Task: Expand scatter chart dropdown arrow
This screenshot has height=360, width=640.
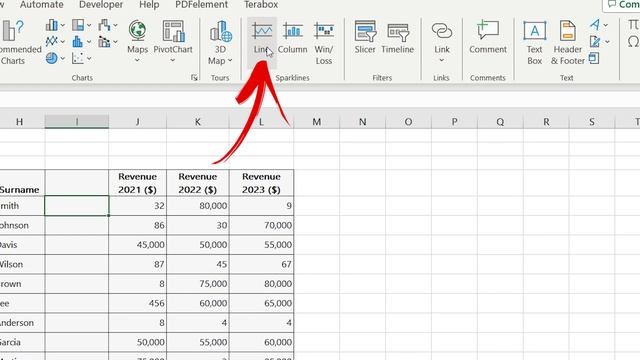Action: (x=89, y=58)
